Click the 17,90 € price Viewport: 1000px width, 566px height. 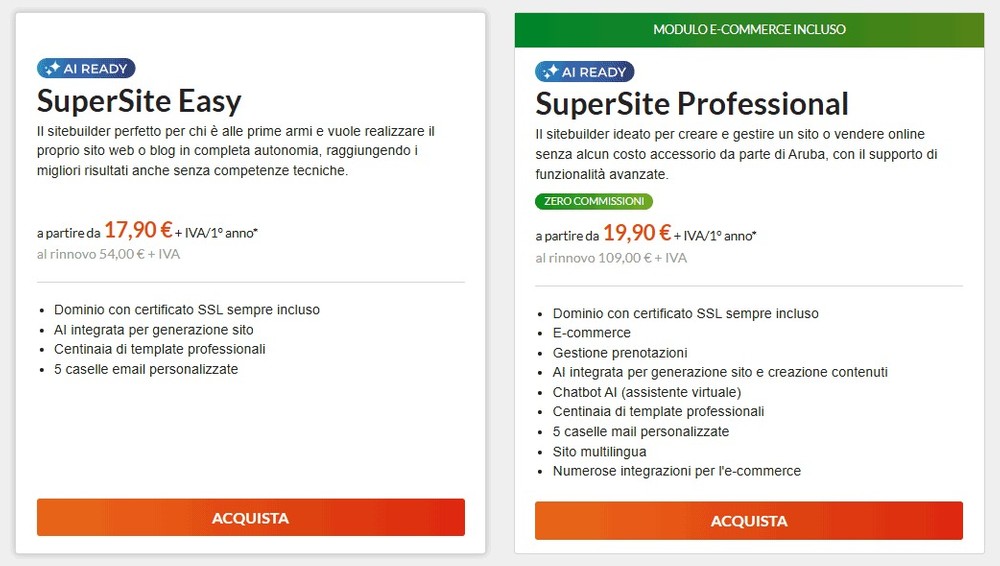(138, 230)
